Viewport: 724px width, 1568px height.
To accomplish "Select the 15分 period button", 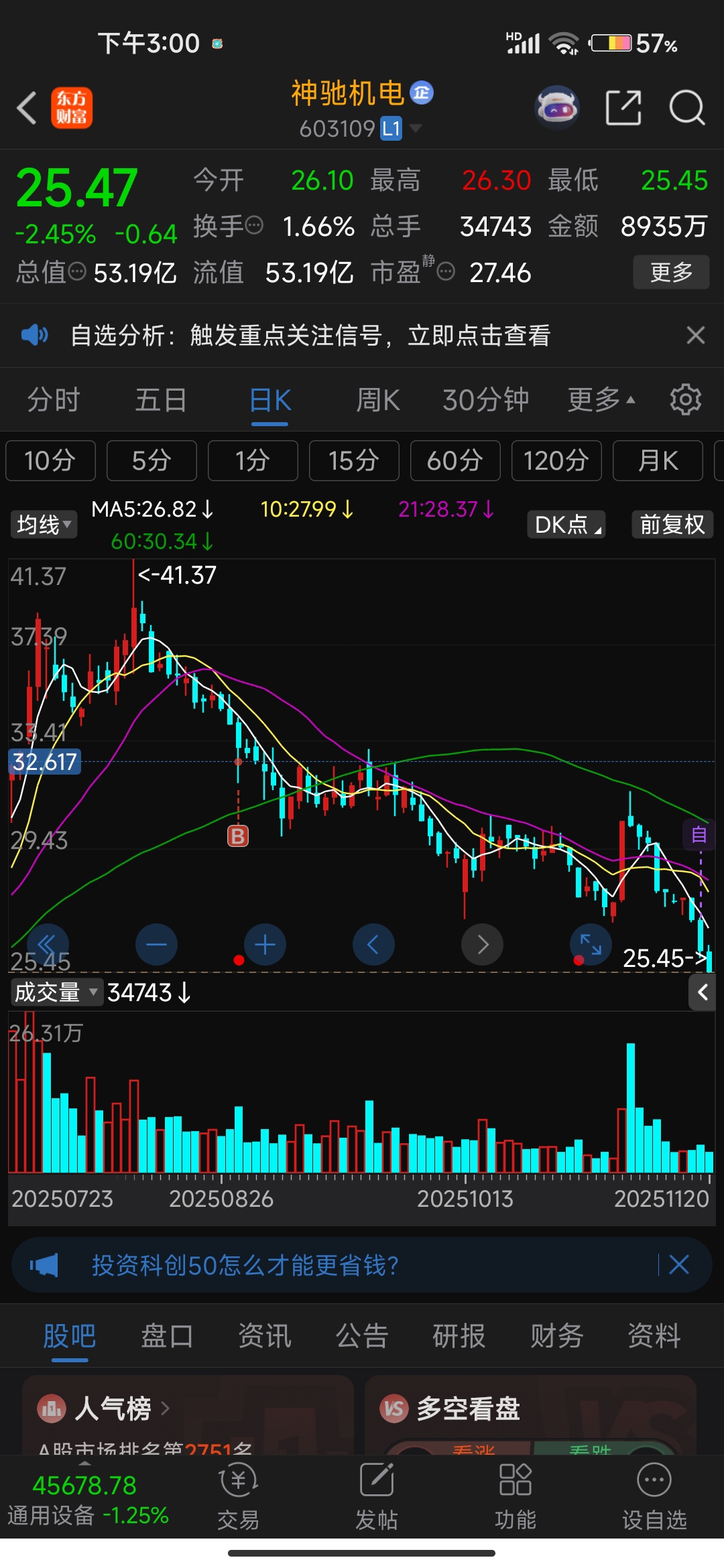I will pos(354,461).
